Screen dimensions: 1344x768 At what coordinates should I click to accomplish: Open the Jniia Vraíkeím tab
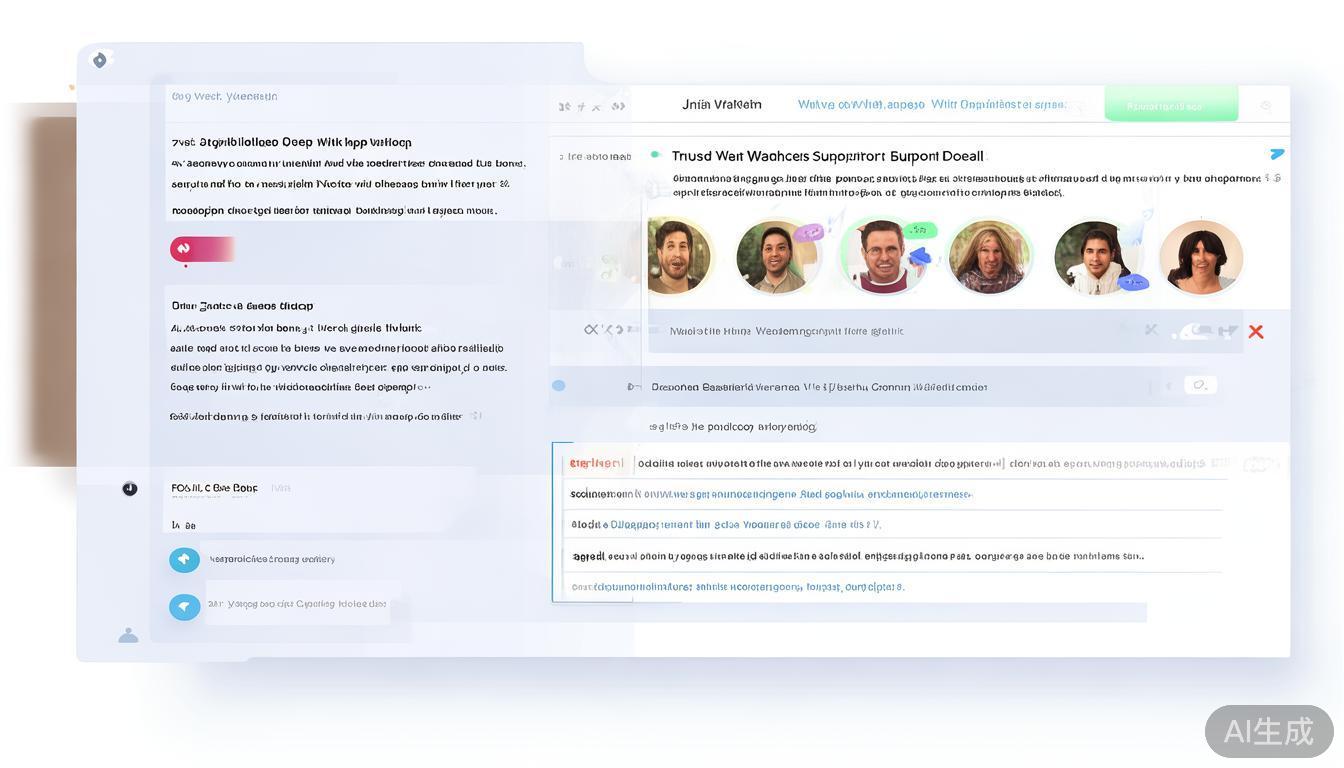721,105
